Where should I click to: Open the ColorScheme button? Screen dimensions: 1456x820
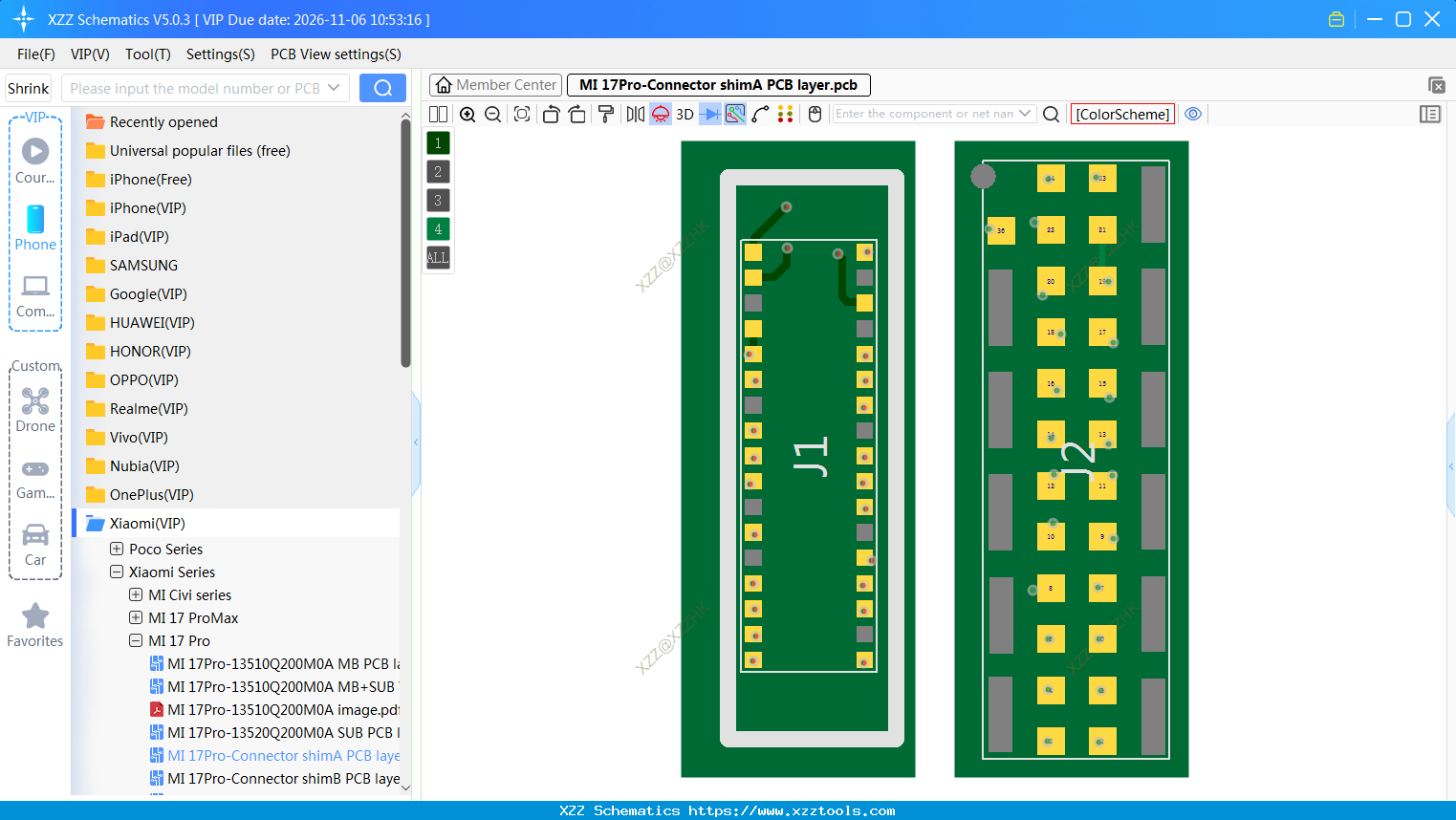[x=1123, y=114]
